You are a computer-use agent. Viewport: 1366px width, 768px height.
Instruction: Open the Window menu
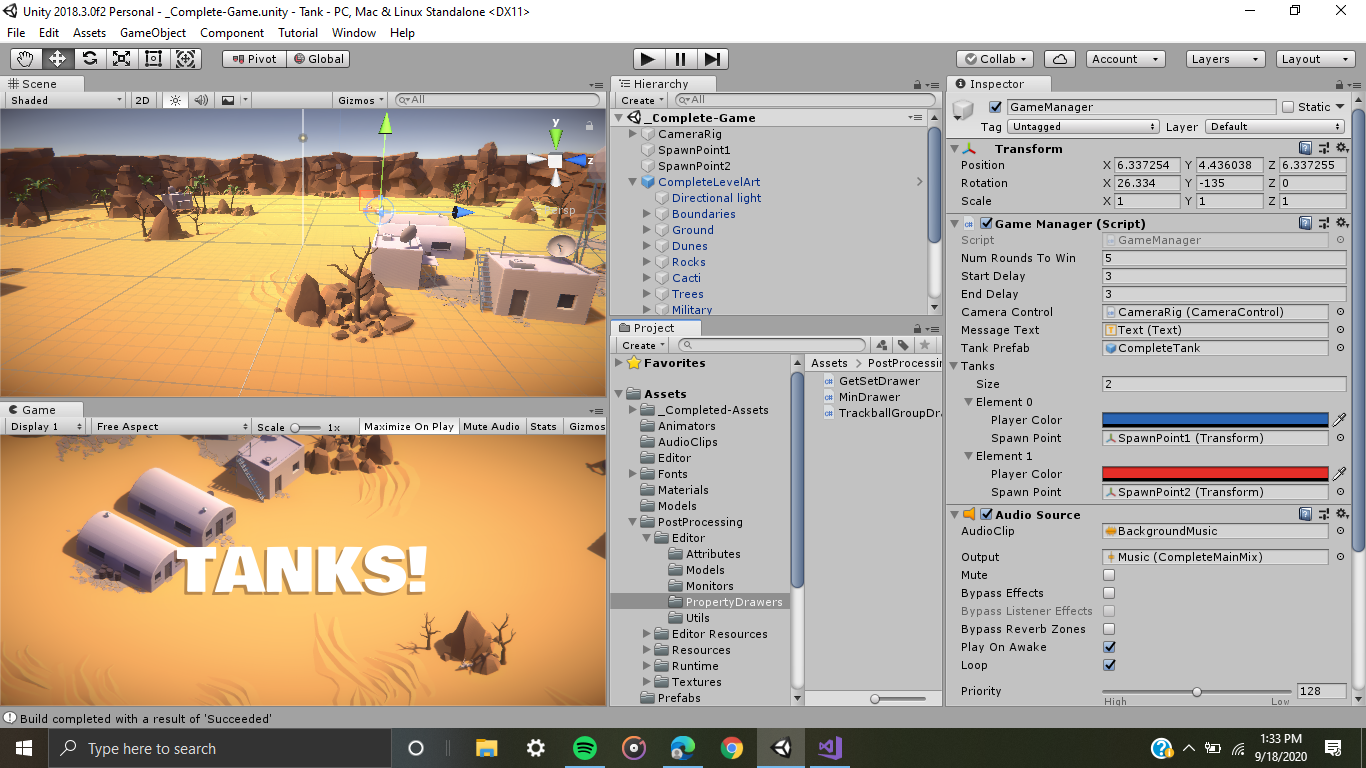pos(354,32)
